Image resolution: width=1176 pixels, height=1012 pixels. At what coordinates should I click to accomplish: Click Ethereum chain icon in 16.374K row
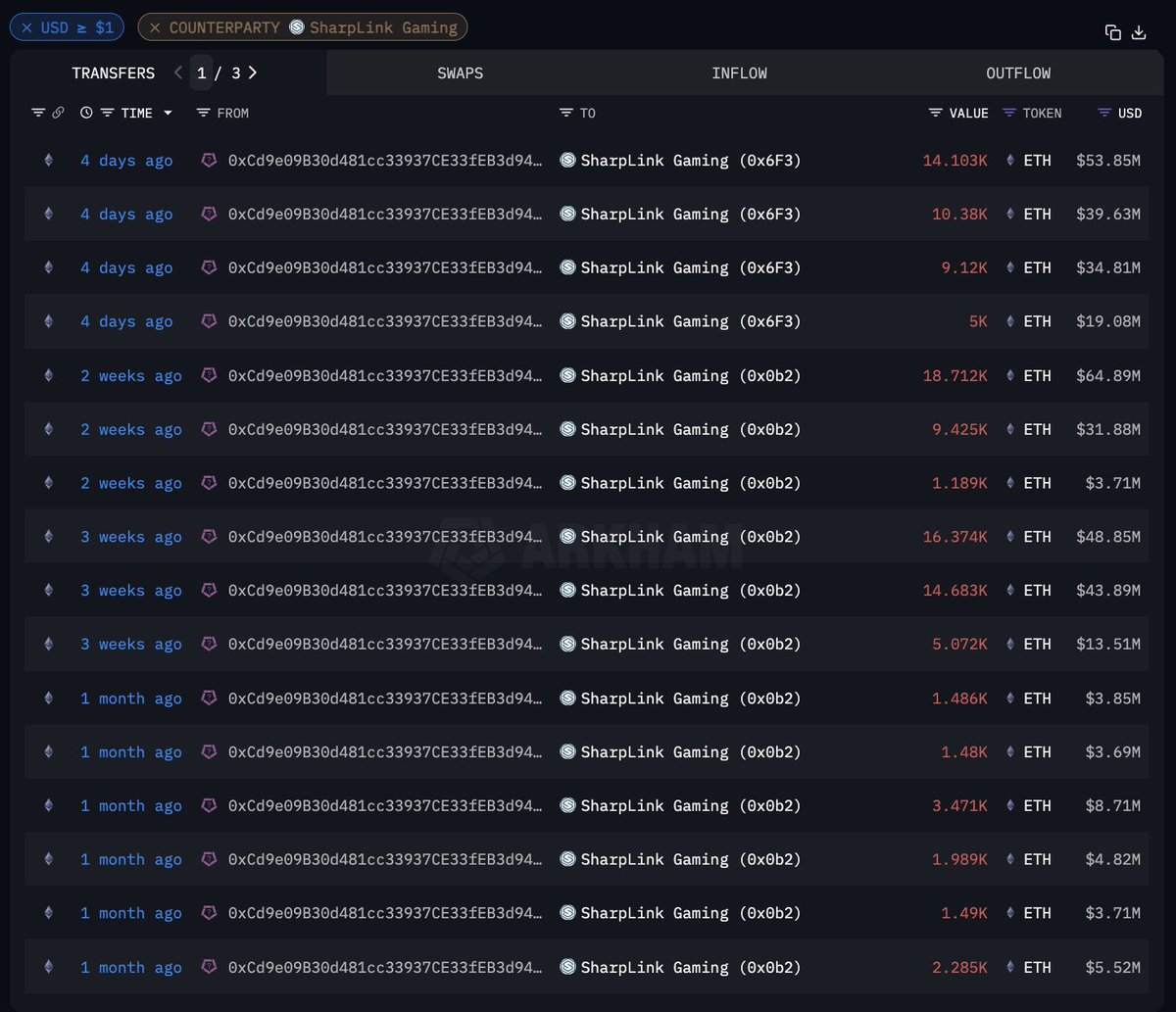(48, 536)
